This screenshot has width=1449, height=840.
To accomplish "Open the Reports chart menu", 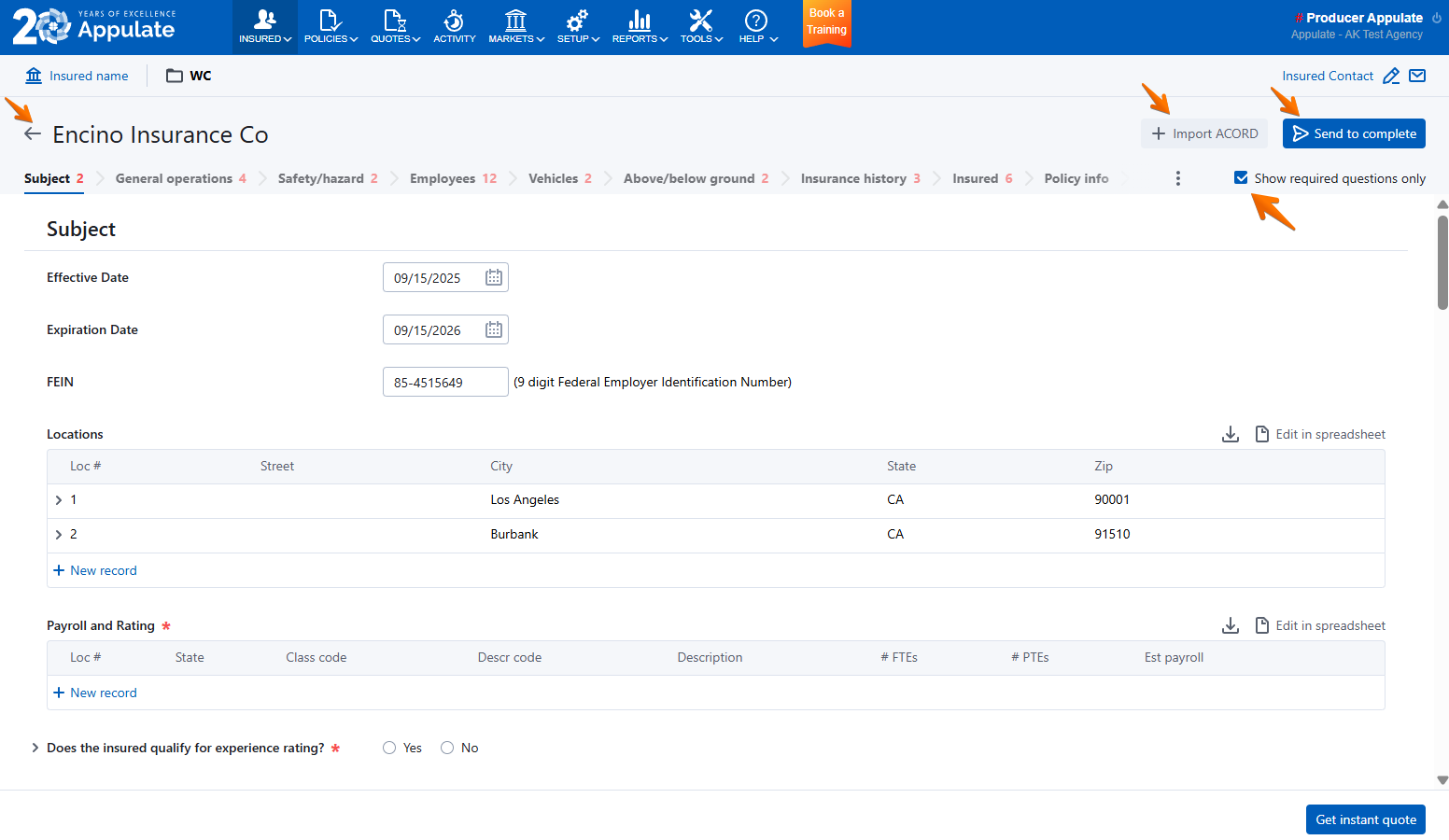I will pyautogui.click(x=640, y=26).
